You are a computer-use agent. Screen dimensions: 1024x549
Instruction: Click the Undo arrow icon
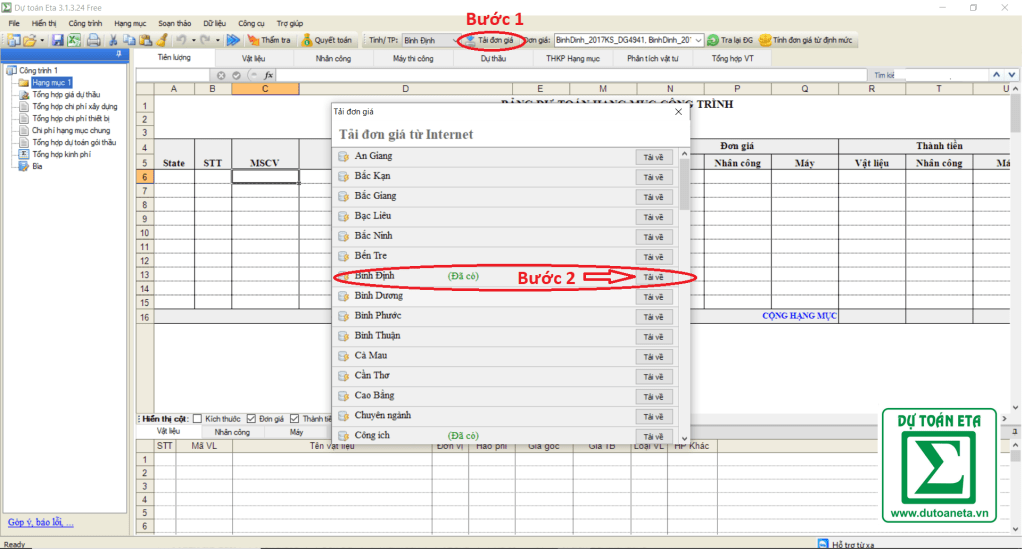[x=182, y=40]
